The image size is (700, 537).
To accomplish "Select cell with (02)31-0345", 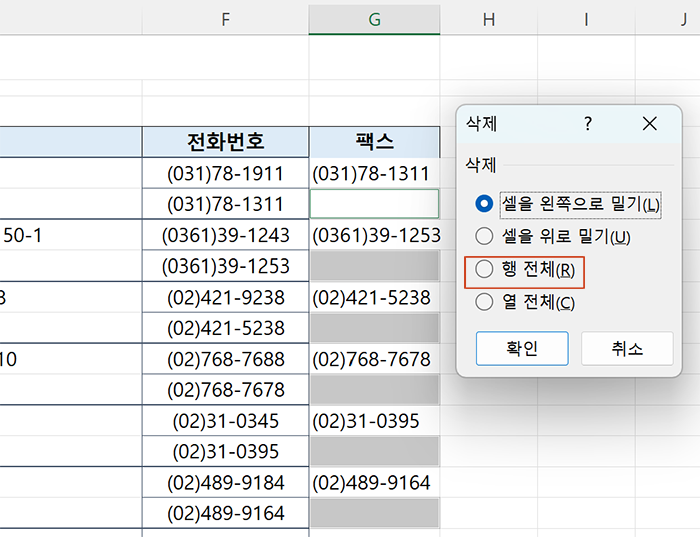I will pyautogui.click(x=225, y=421).
